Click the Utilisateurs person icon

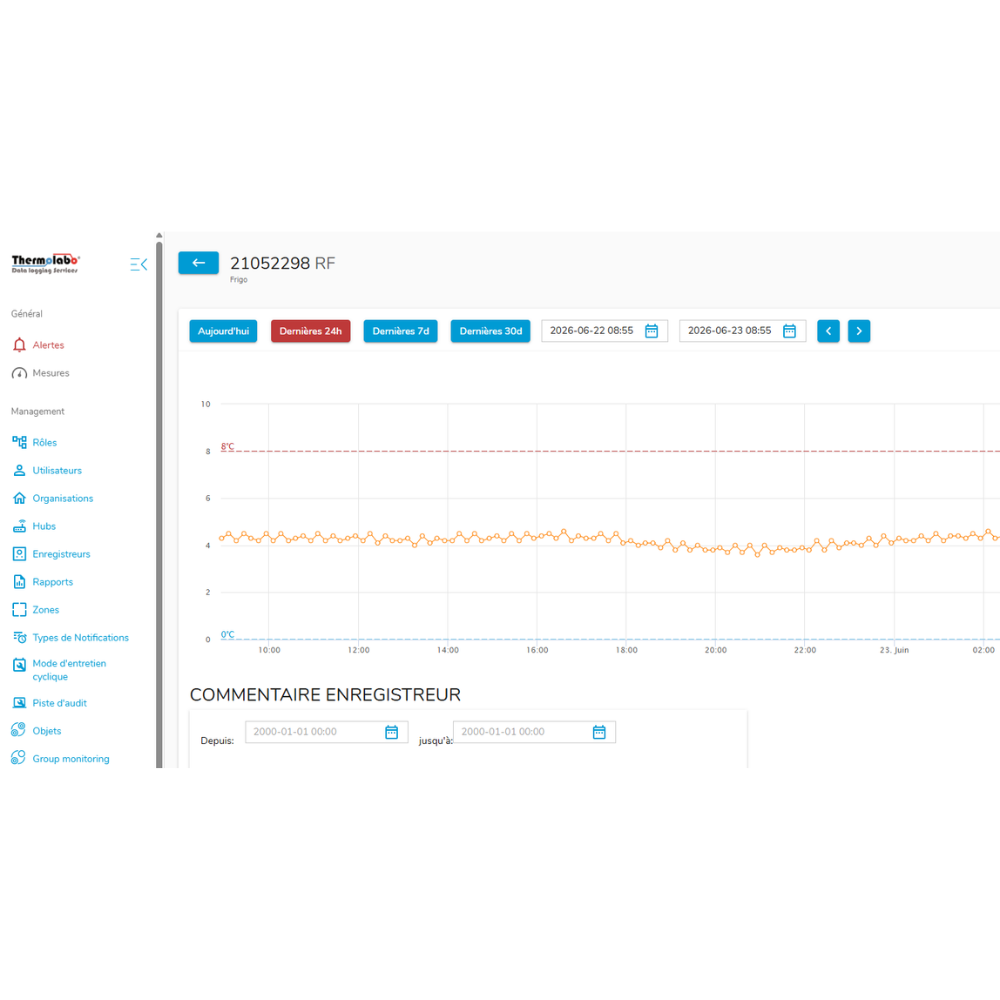pos(19,471)
